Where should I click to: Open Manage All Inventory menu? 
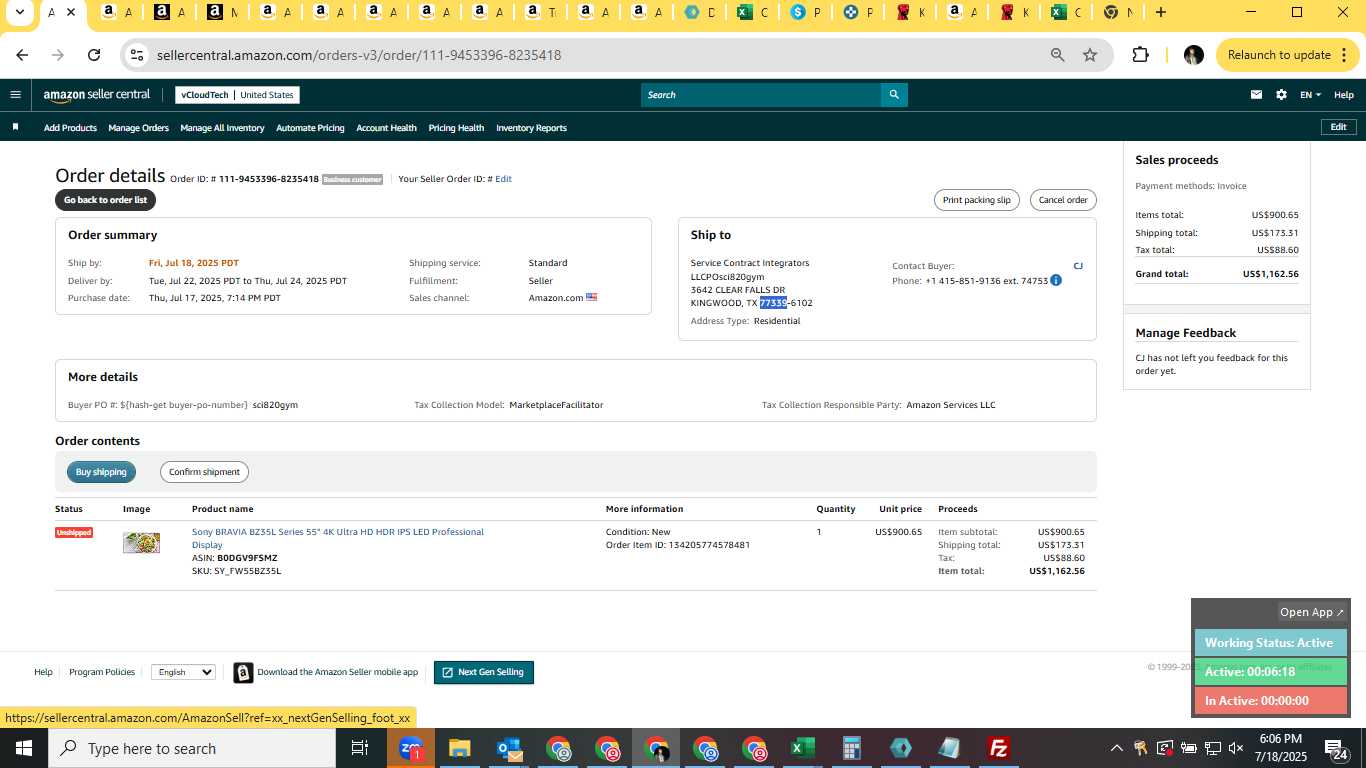(222, 128)
